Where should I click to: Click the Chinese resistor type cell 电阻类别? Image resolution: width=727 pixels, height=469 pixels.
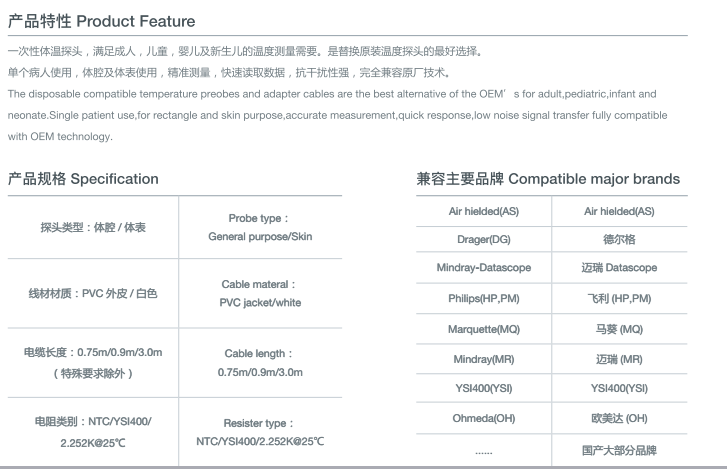pyautogui.click(x=93, y=431)
